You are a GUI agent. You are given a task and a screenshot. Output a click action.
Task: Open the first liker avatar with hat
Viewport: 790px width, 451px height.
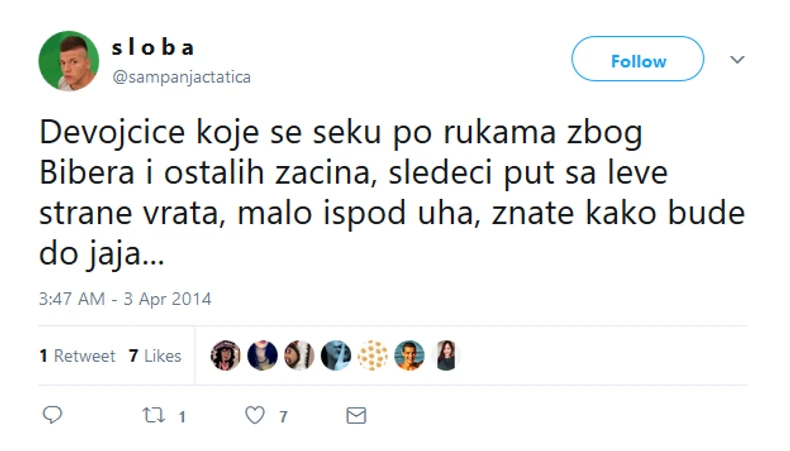point(226,355)
